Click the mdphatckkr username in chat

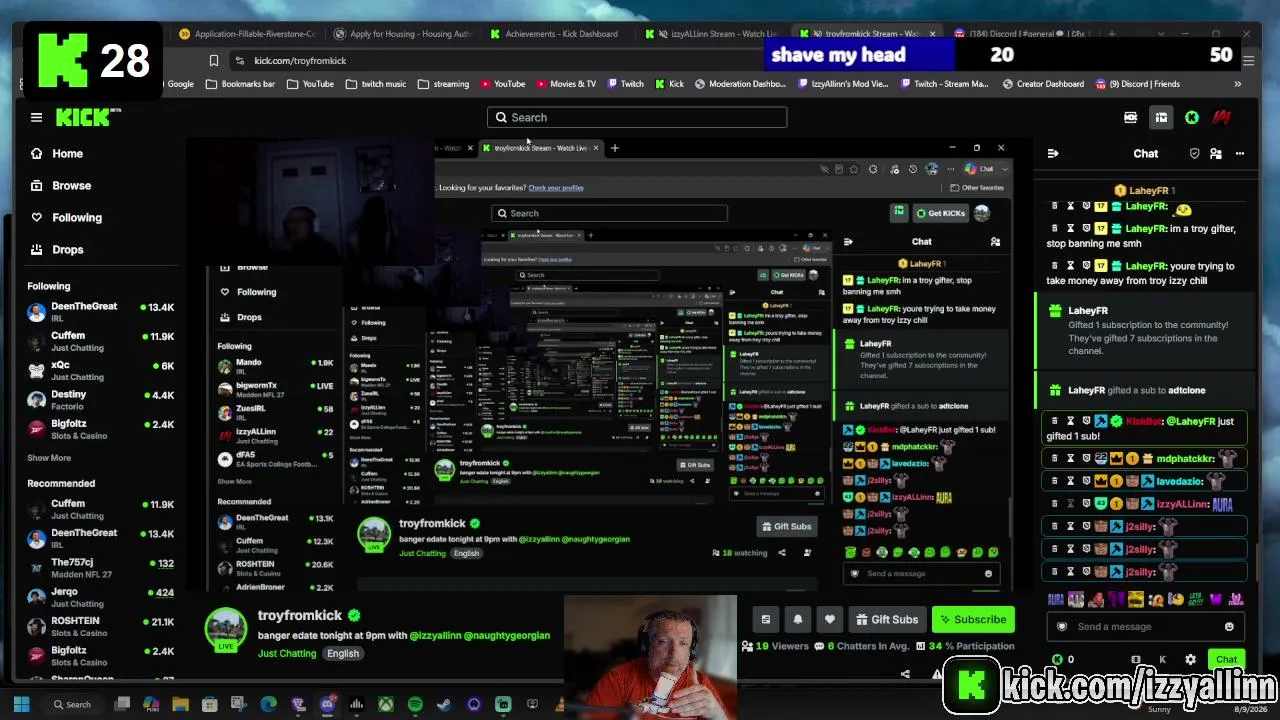pyautogui.click(x=1185, y=459)
